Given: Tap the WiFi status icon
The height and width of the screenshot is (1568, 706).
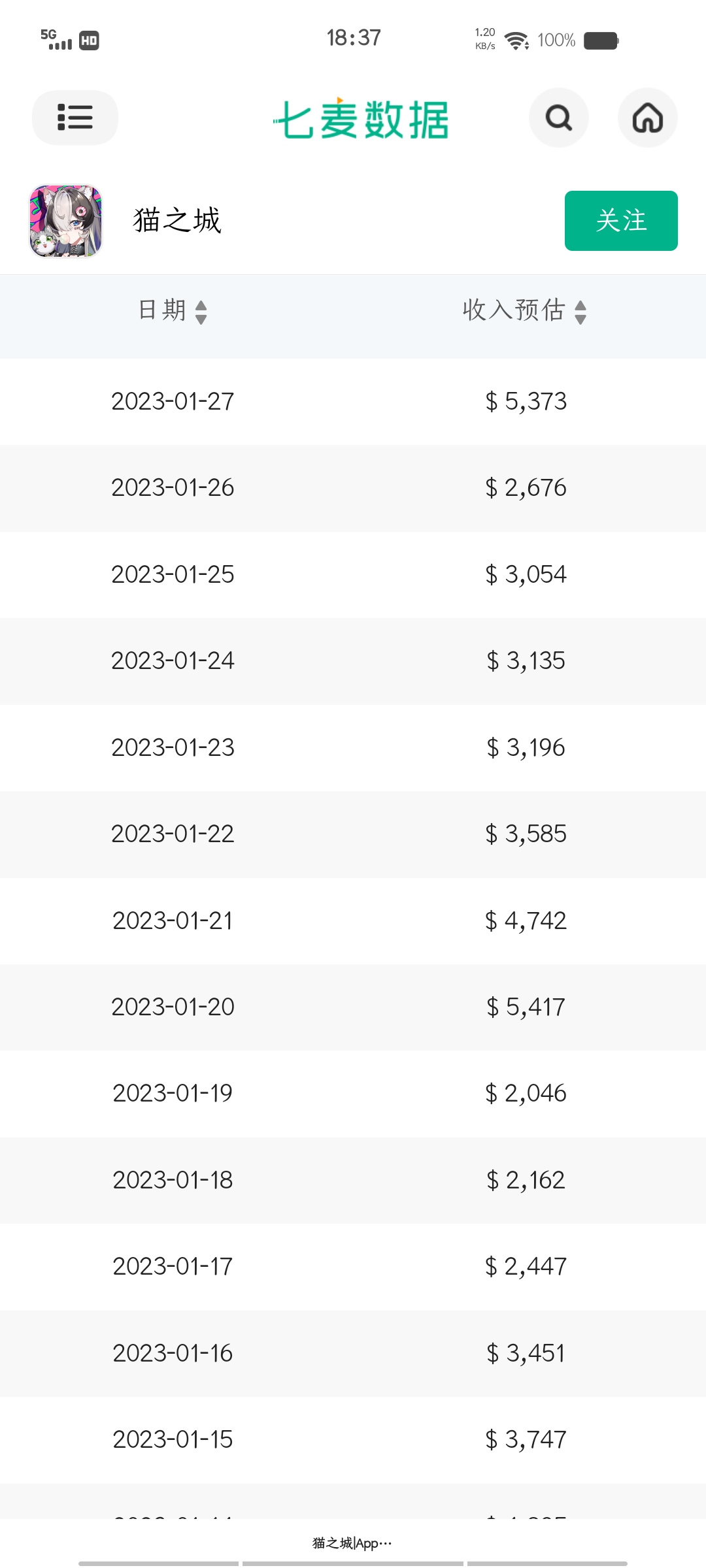Looking at the screenshot, I should [517, 41].
